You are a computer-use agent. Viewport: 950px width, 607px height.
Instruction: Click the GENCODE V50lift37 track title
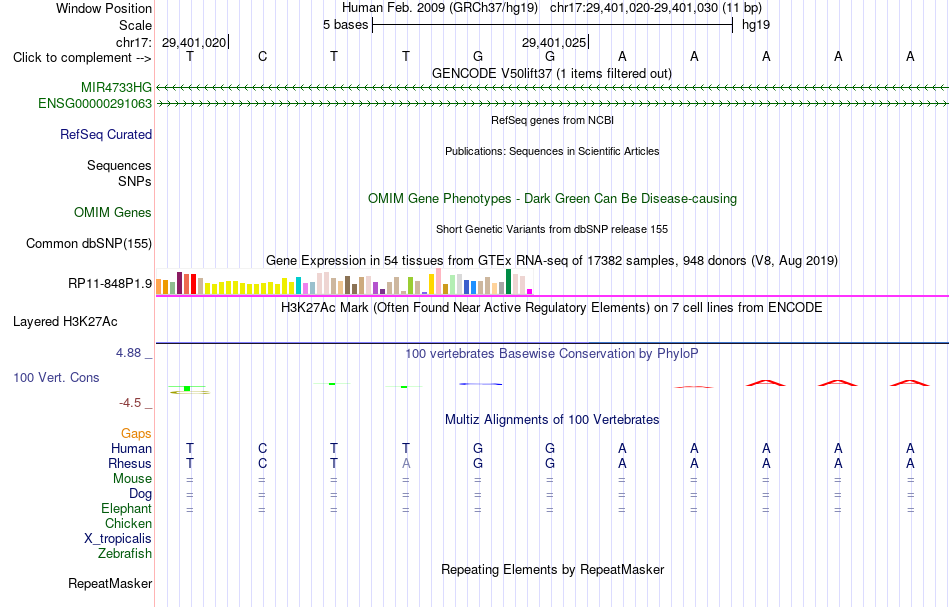pyautogui.click(x=552, y=73)
